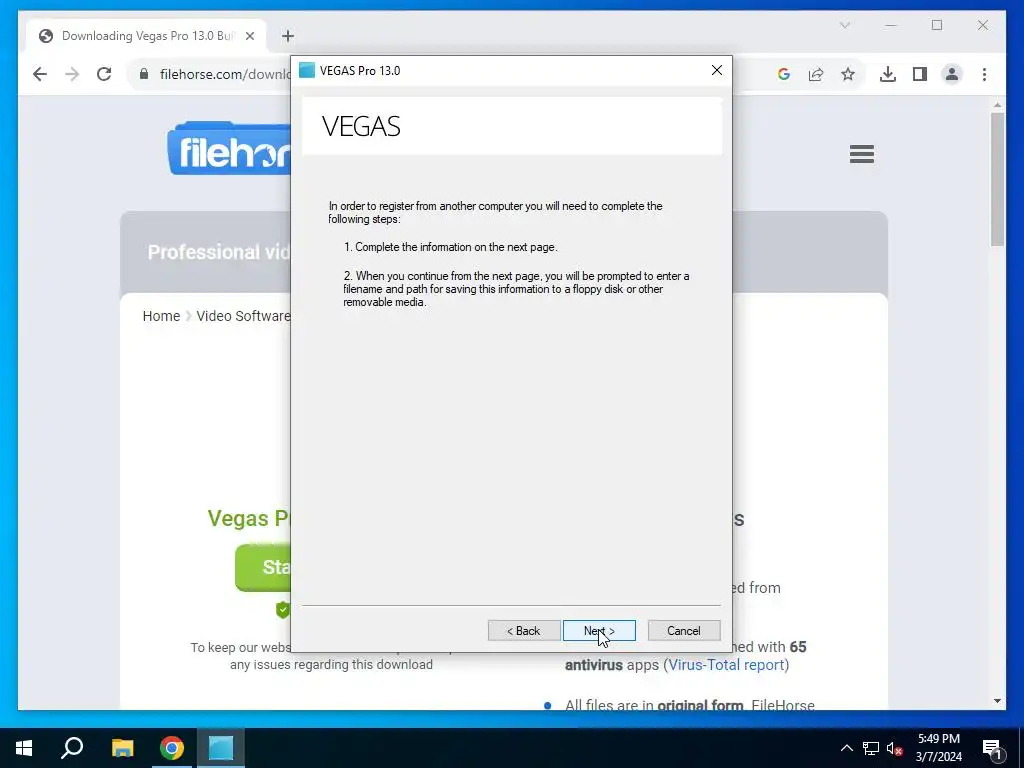Close the VEGAS Pro 13.0 dialog
Image resolution: width=1024 pixels, height=768 pixels.
716,70
